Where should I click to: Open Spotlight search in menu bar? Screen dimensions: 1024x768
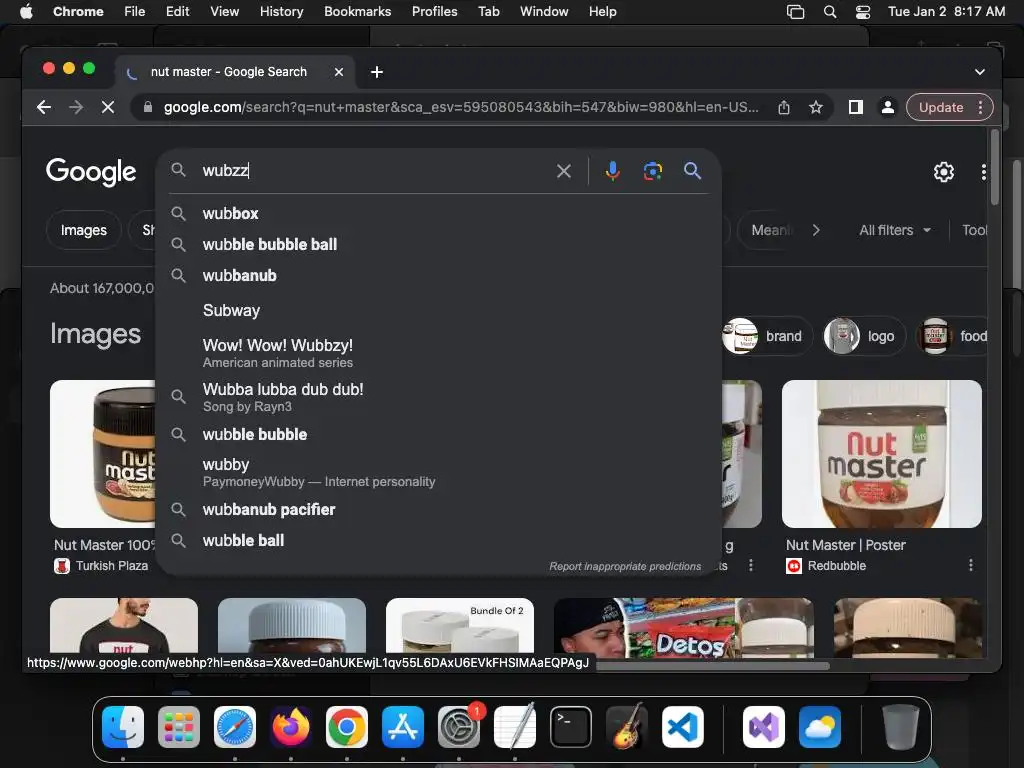pyautogui.click(x=829, y=12)
